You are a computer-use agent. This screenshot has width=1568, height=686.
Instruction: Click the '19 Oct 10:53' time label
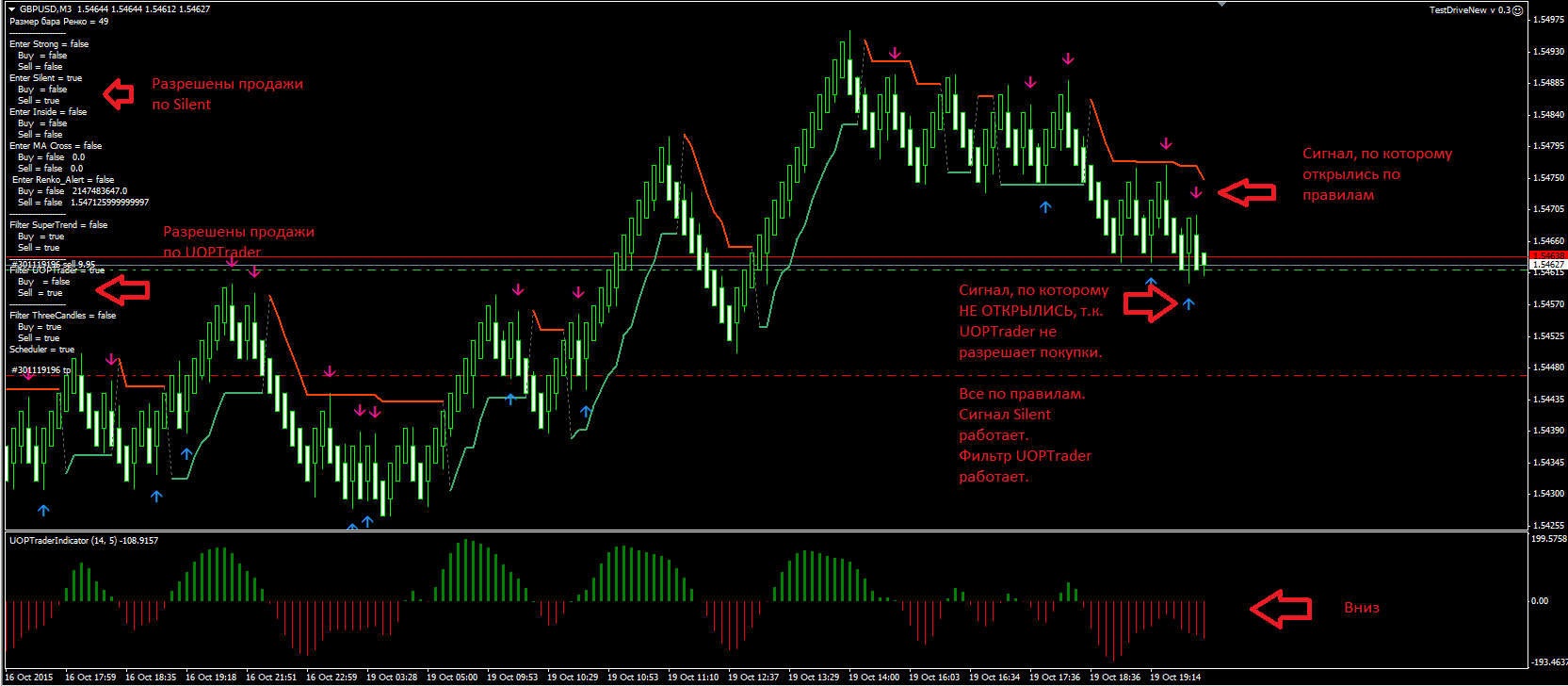[x=633, y=678]
